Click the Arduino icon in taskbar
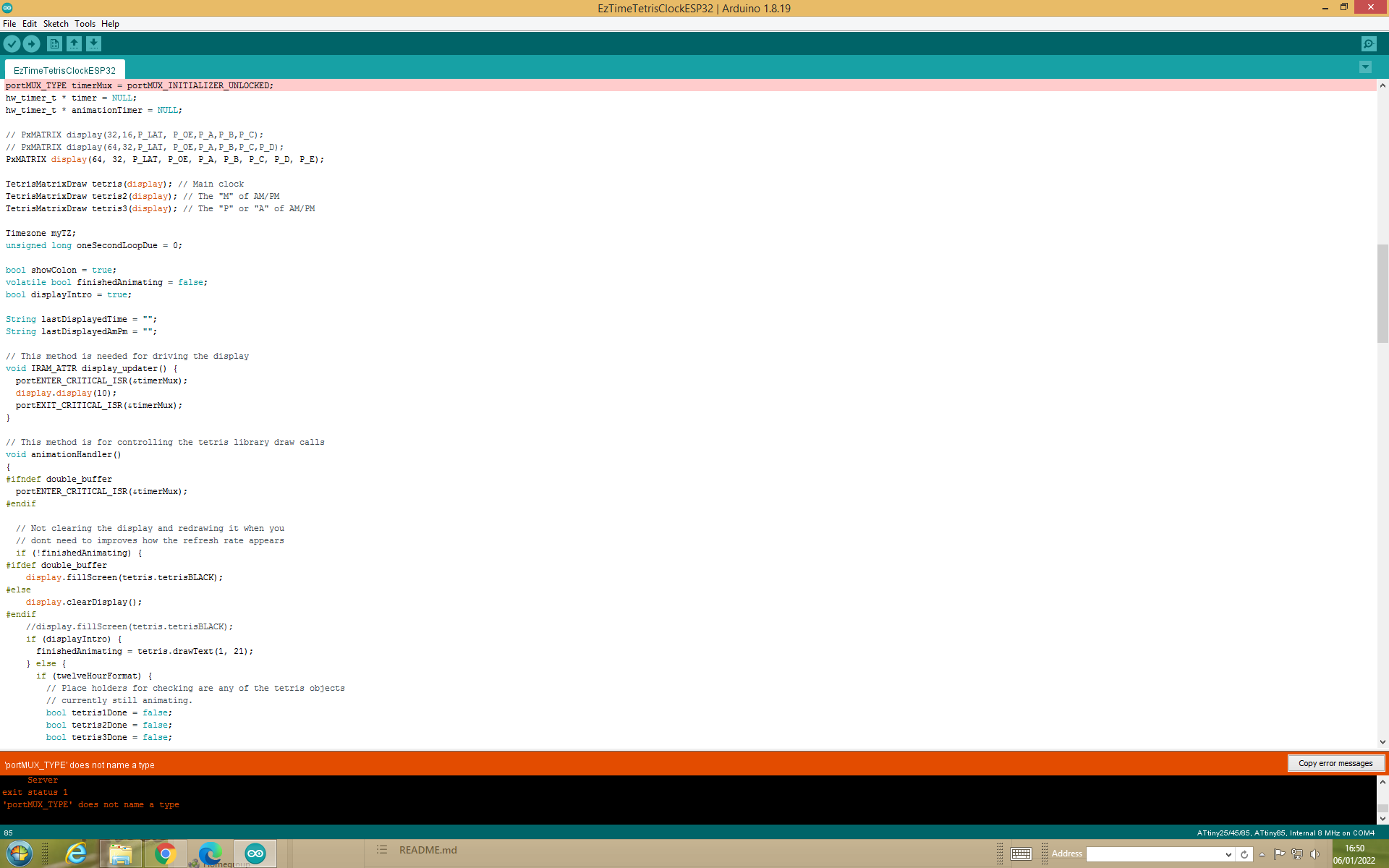This screenshot has height=868, width=1389. (255, 854)
